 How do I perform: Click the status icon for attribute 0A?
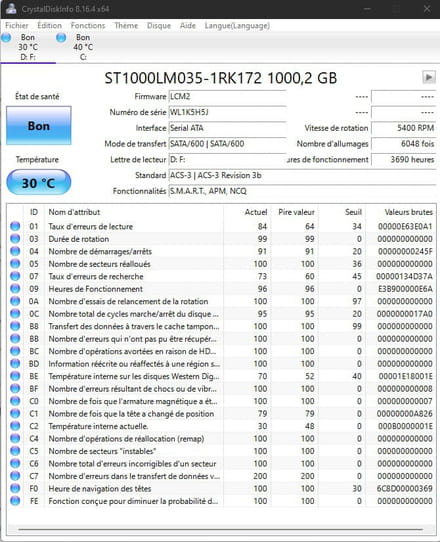tap(15, 301)
